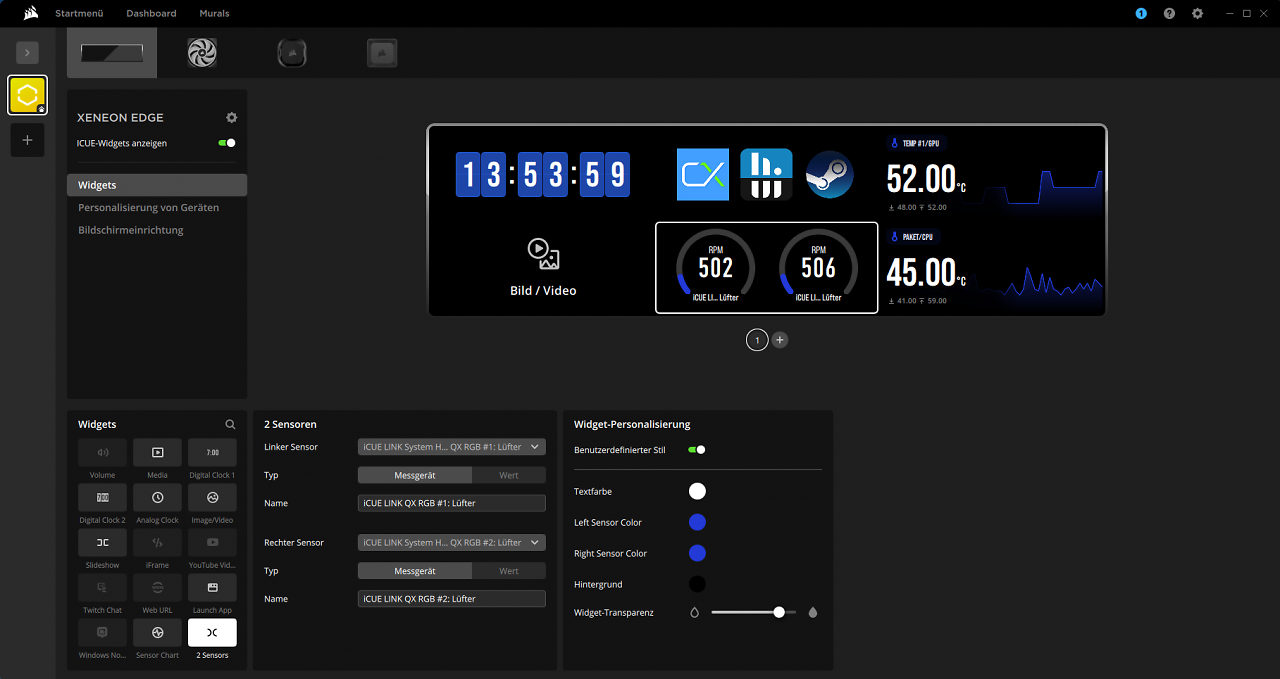
Task: Open the Dashboard menu
Action: tap(151, 13)
